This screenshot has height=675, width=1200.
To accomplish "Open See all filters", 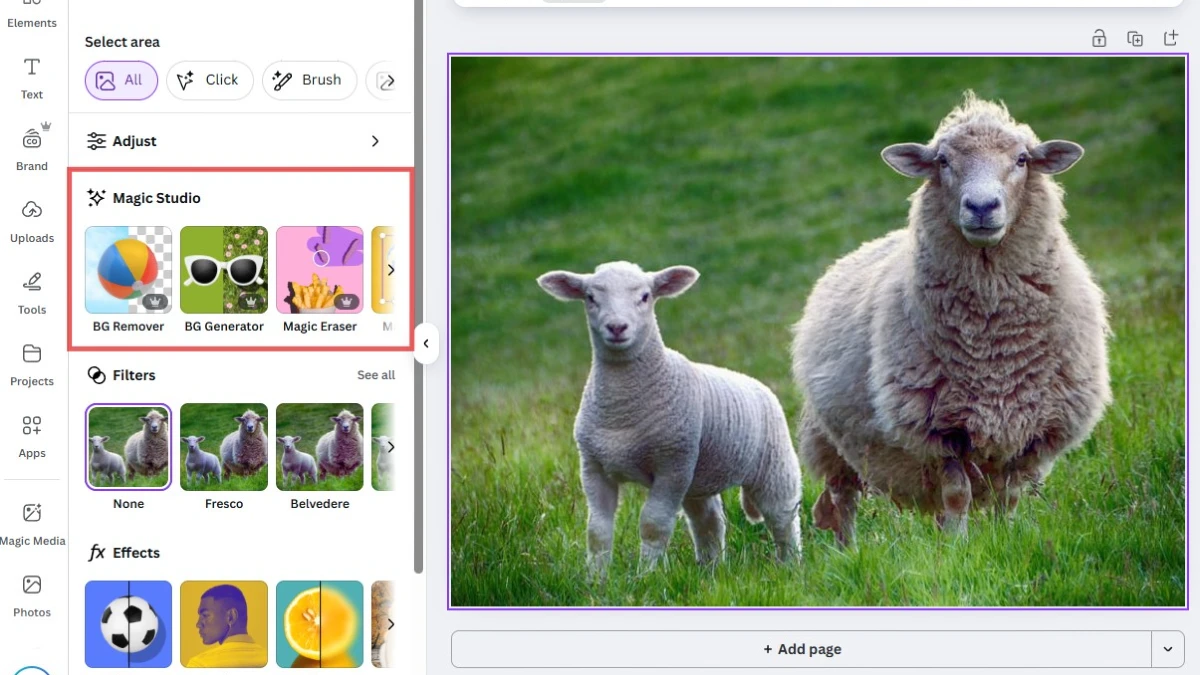I will point(376,375).
